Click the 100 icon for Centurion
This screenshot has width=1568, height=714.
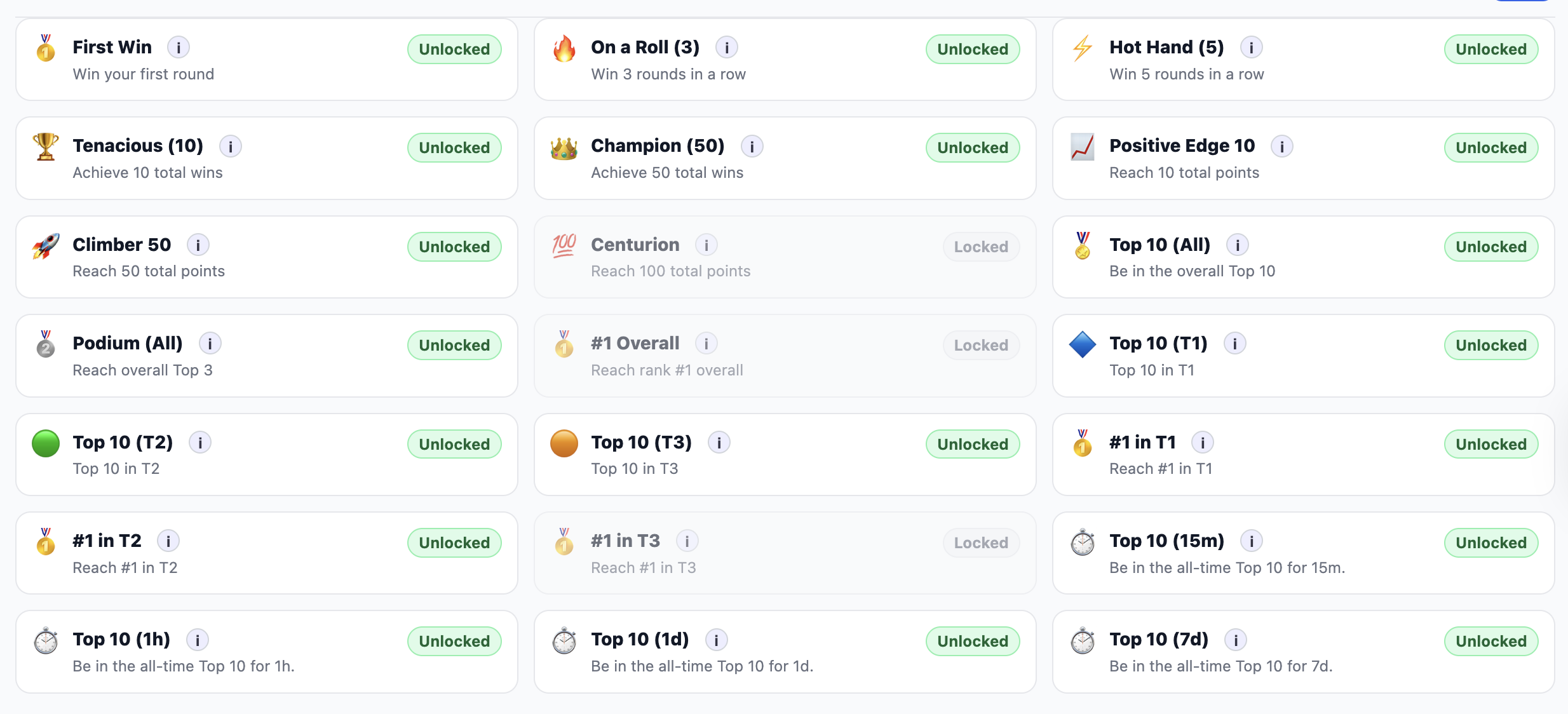pos(563,246)
